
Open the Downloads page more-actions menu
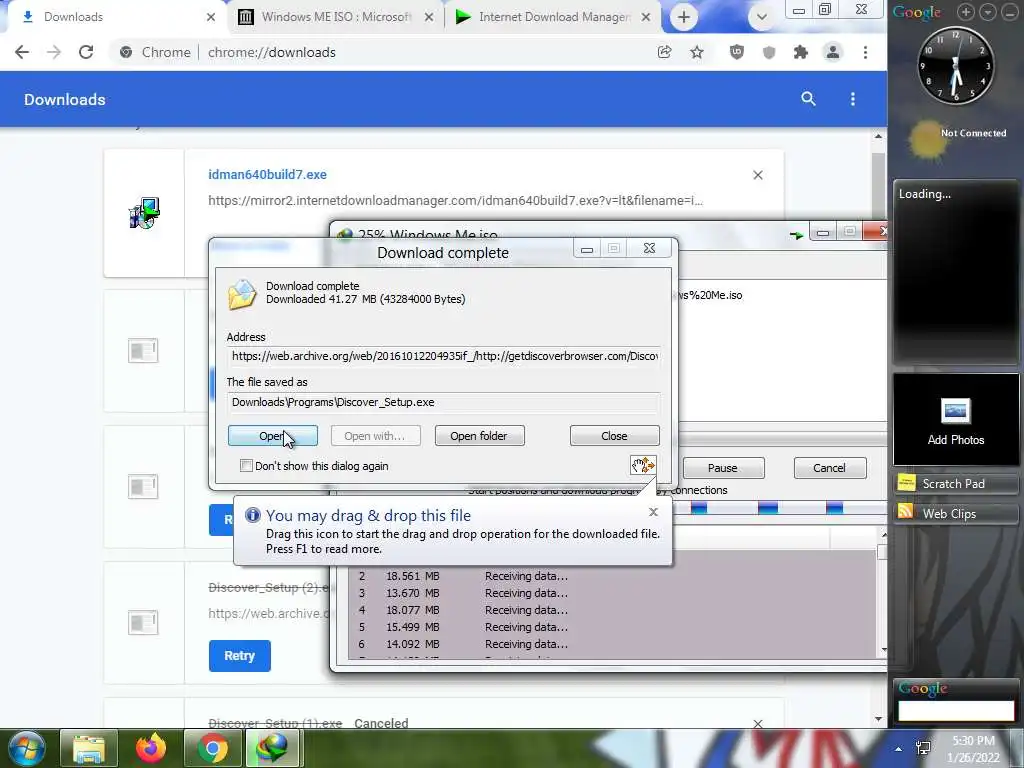point(853,99)
